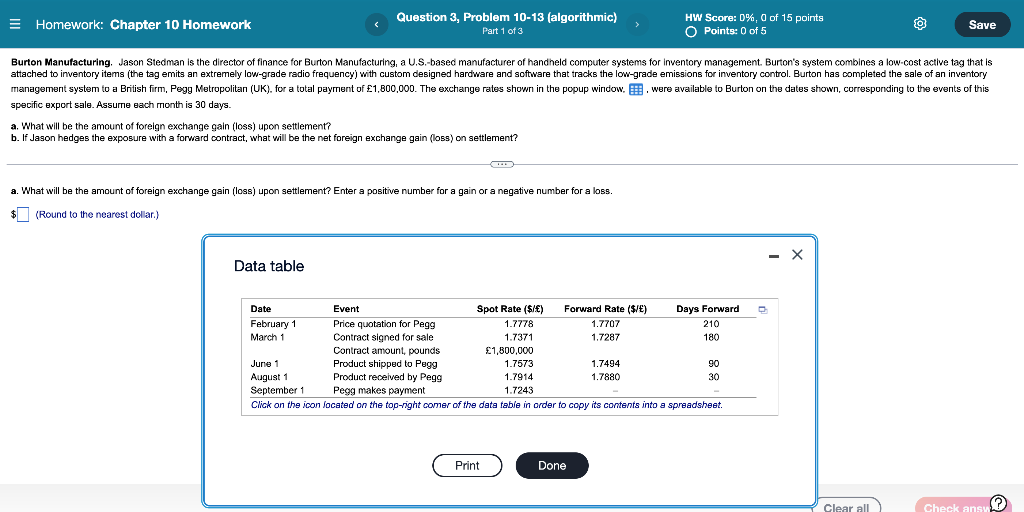Select the forward rate 1.7880 cell
The width and height of the screenshot is (1024, 512).
tap(605, 377)
